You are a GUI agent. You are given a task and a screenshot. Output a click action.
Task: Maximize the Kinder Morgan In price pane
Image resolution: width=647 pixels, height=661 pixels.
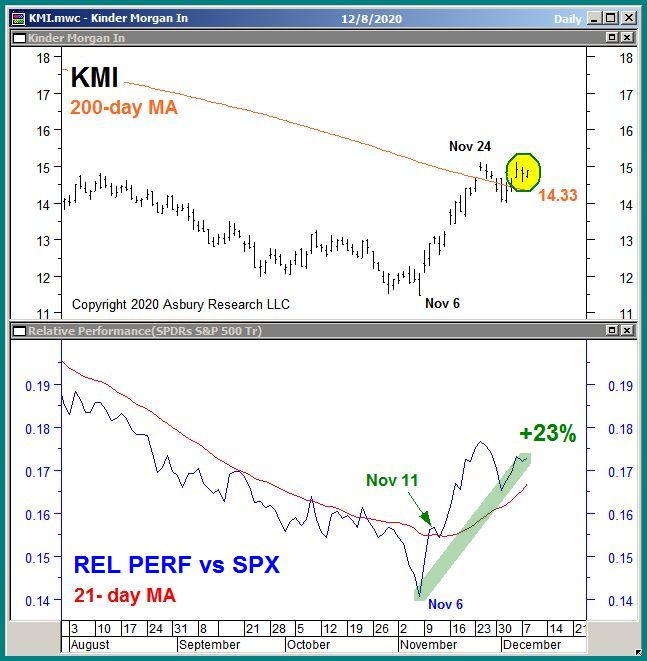(x=612, y=36)
